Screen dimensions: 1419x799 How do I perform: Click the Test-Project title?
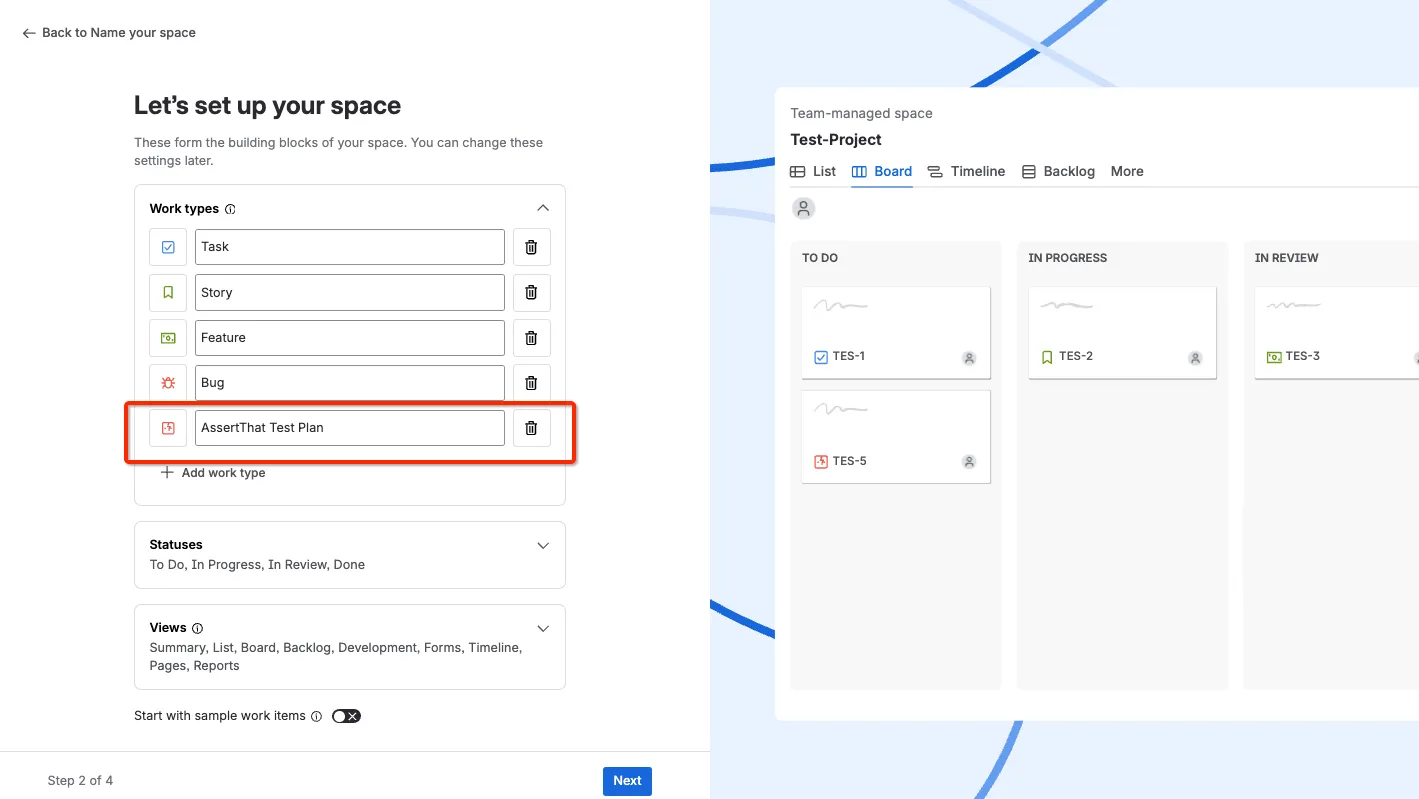click(836, 140)
